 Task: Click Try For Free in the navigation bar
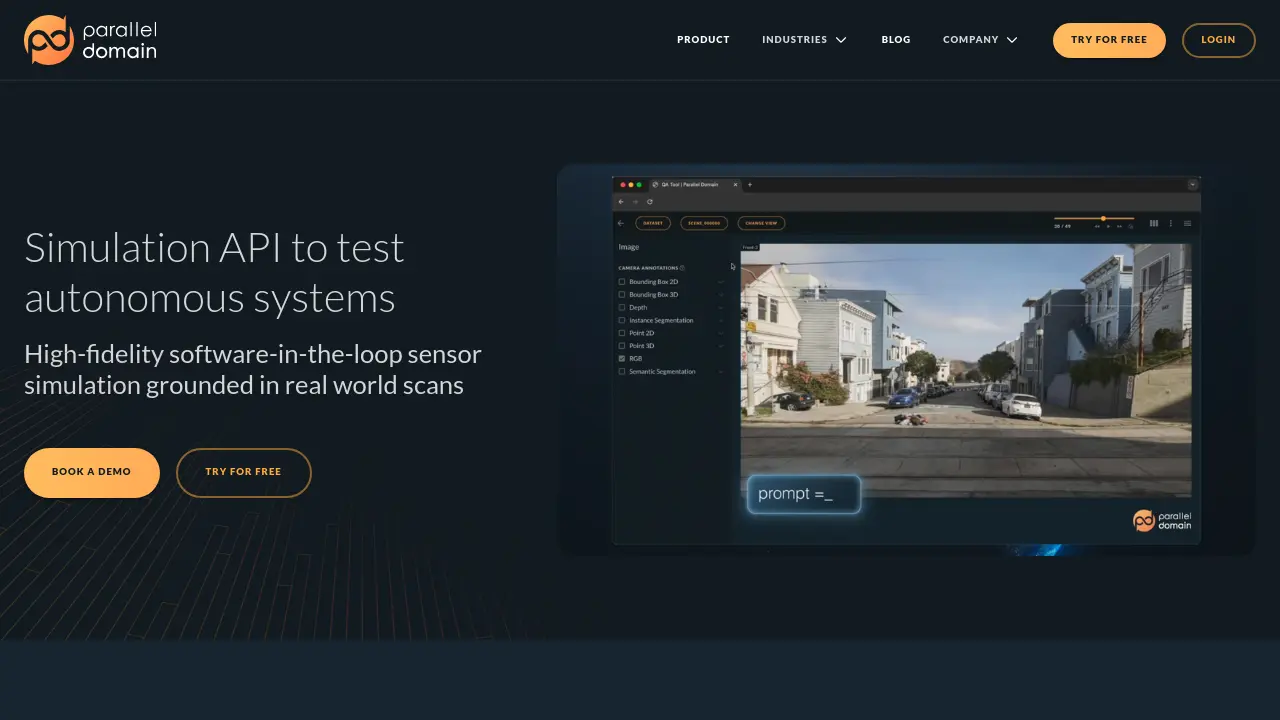(x=1109, y=40)
